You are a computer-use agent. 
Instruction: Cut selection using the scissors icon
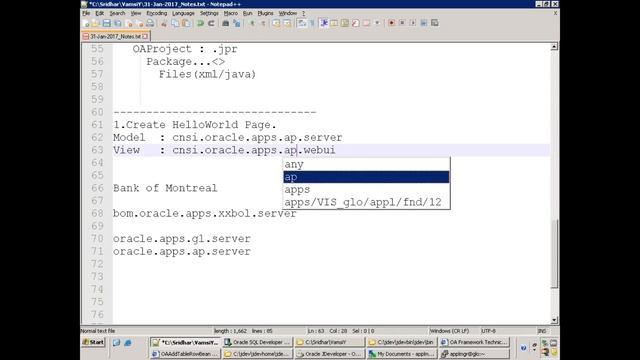(x=164, y=23)
